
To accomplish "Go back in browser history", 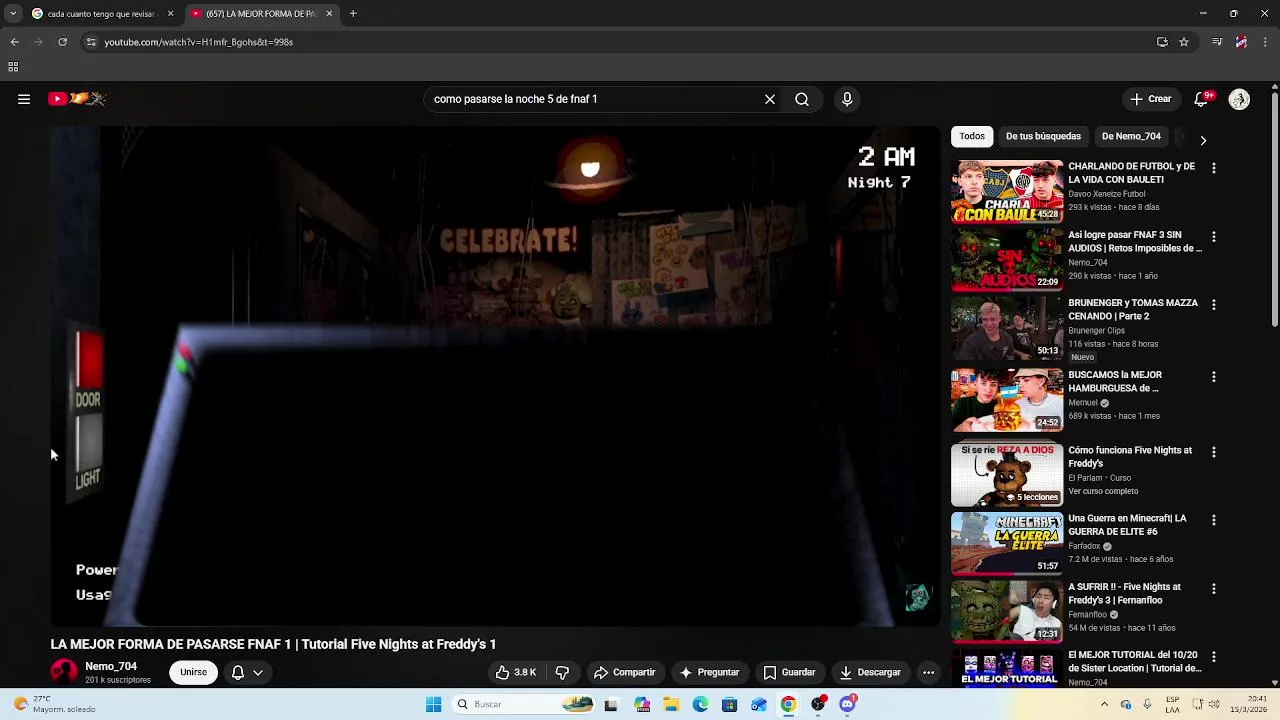I will [x=14, y=42].
